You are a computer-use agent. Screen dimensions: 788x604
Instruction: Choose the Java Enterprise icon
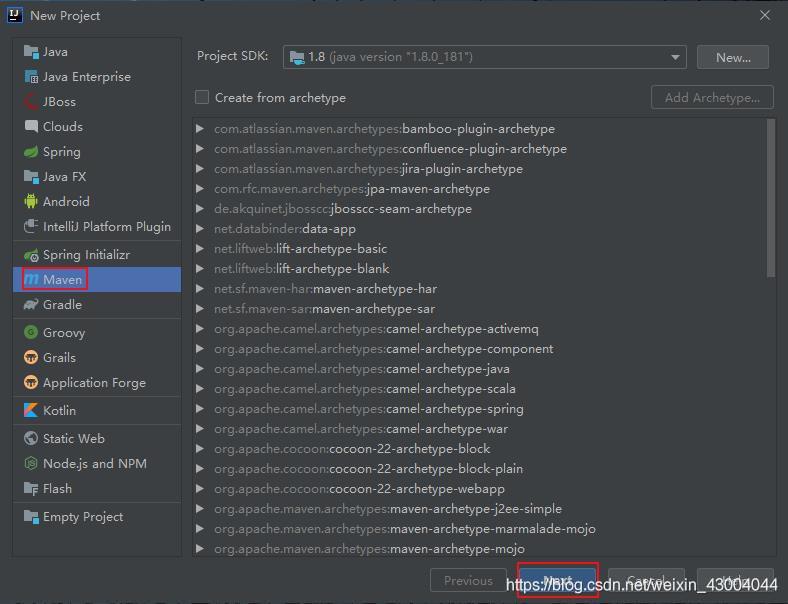click(x=31, y=77)
